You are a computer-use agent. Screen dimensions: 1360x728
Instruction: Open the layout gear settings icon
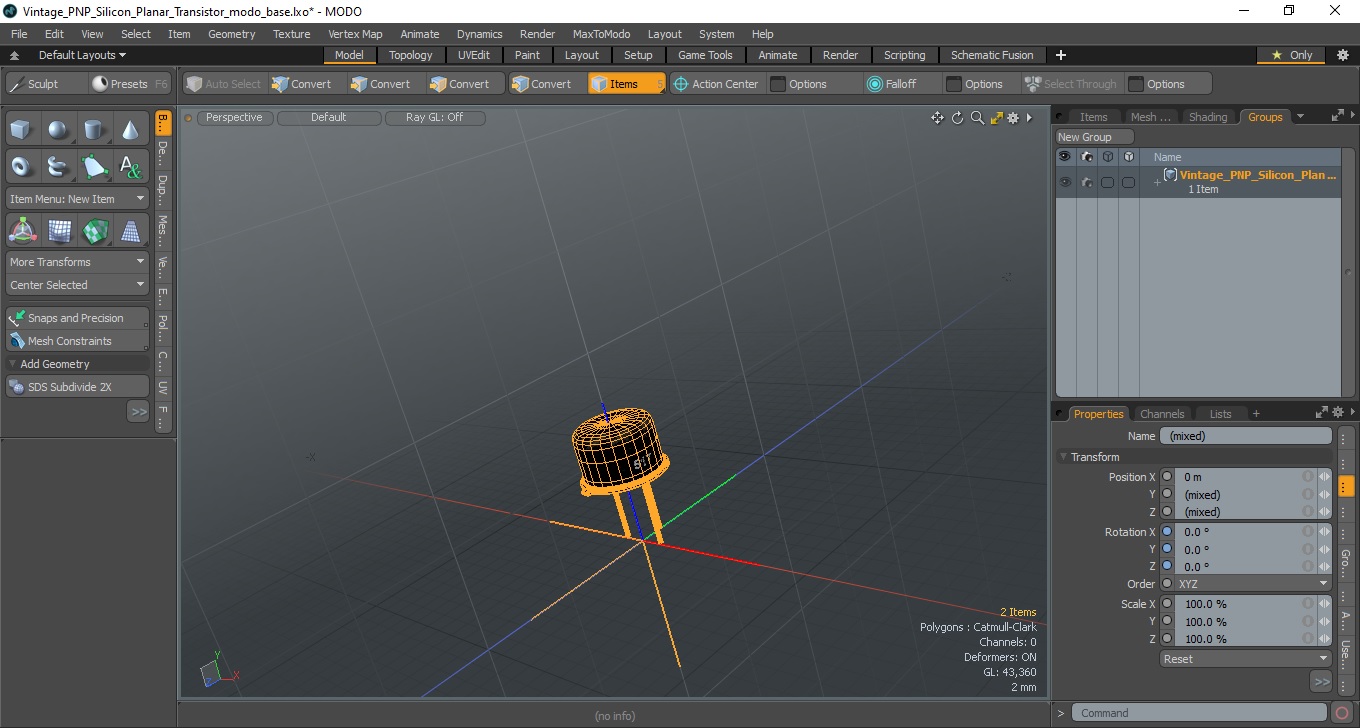click(1343, 55)
